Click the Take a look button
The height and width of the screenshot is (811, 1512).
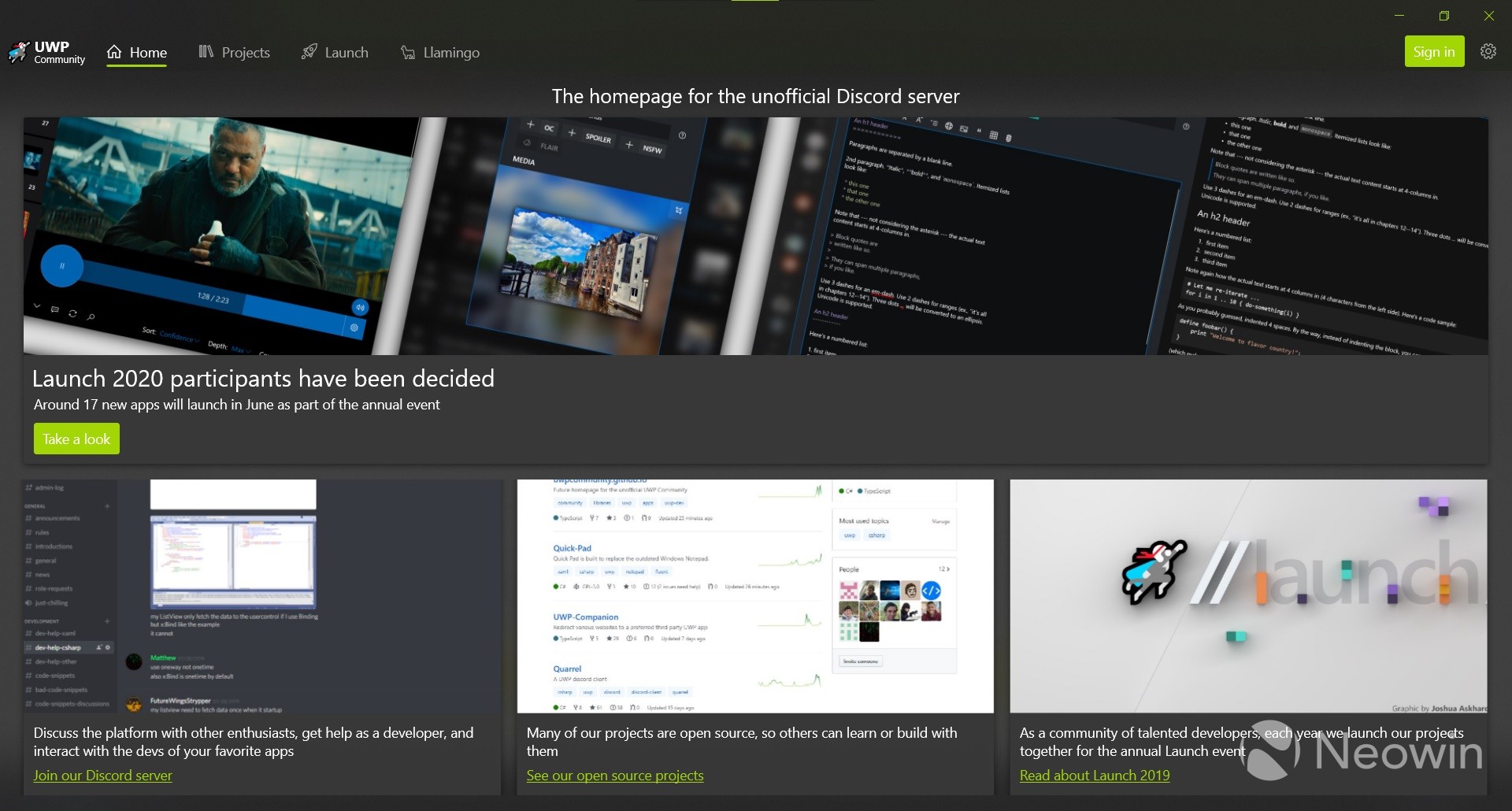pyautogui.click(x=76, y=439)
